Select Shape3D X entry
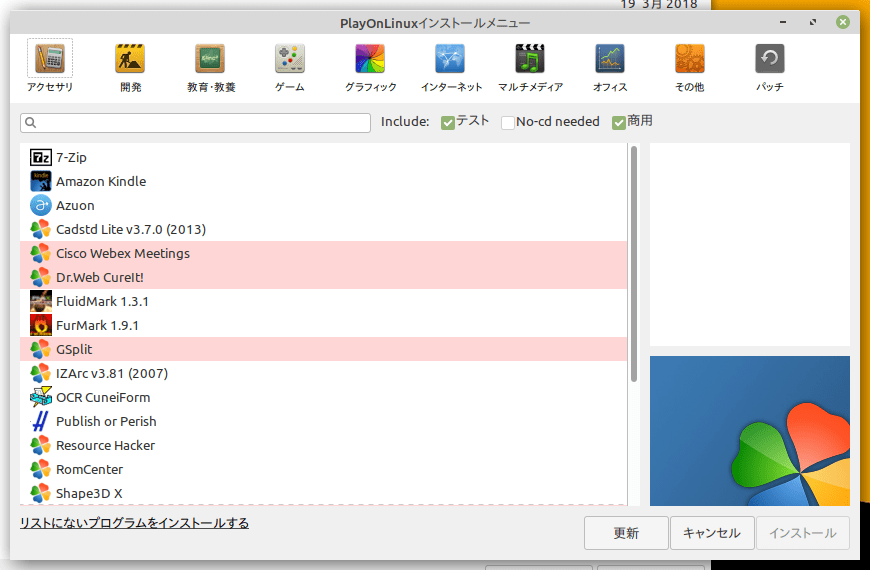Screen dimensions: 870x570 [323, 493]
